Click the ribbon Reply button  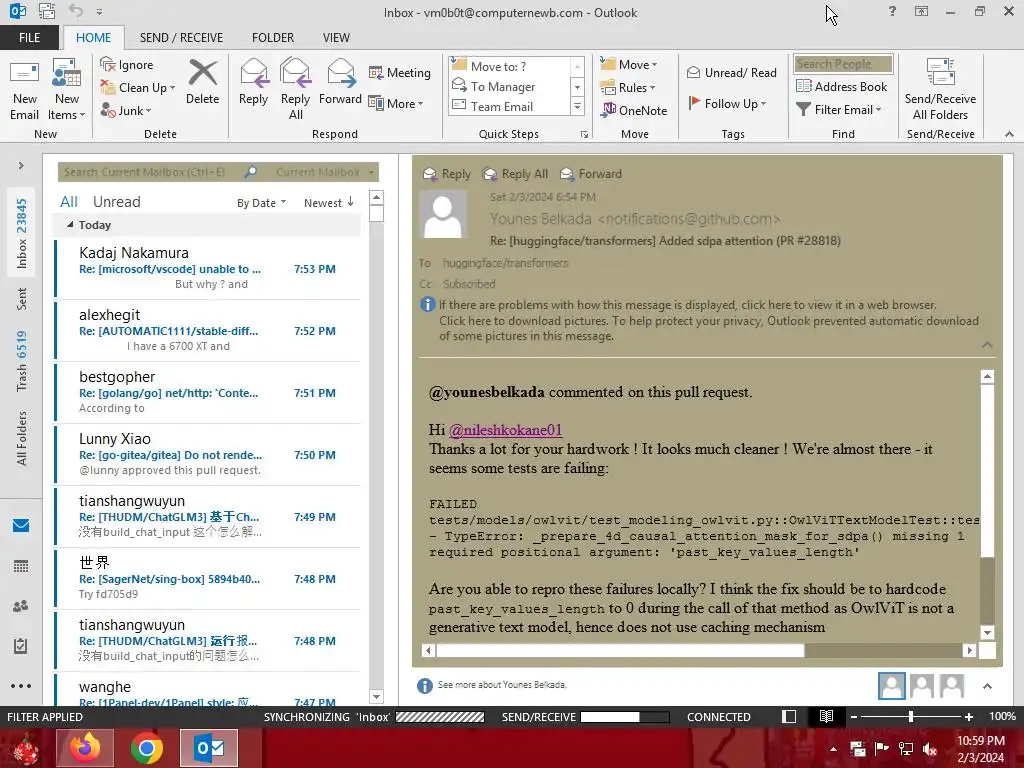pyautogui.click(x=253, y=83)
